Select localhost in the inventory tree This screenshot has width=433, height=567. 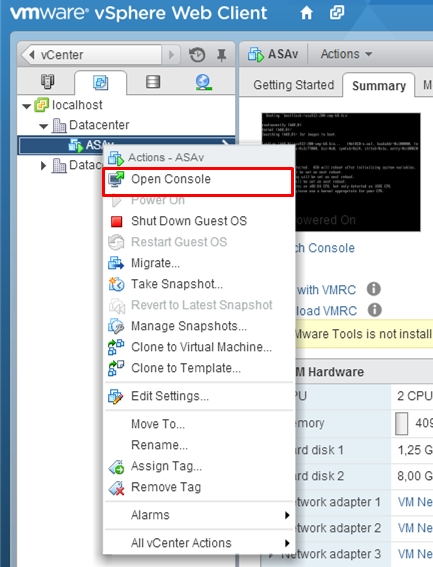click(x=77, y=105)
